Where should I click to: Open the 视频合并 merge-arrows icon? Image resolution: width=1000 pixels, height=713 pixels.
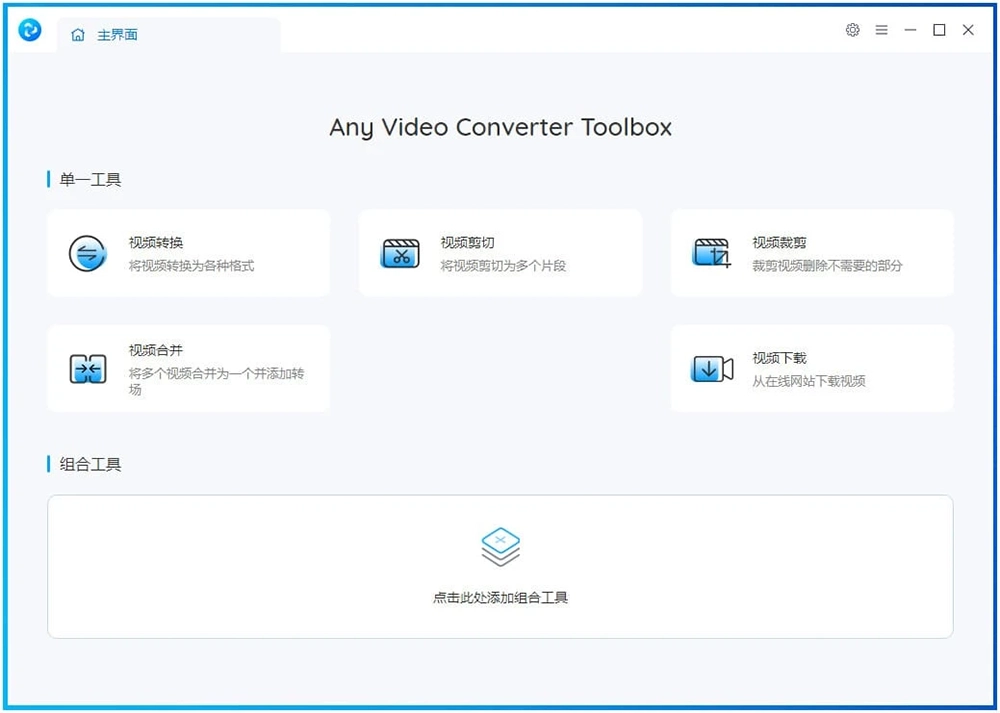87,368
